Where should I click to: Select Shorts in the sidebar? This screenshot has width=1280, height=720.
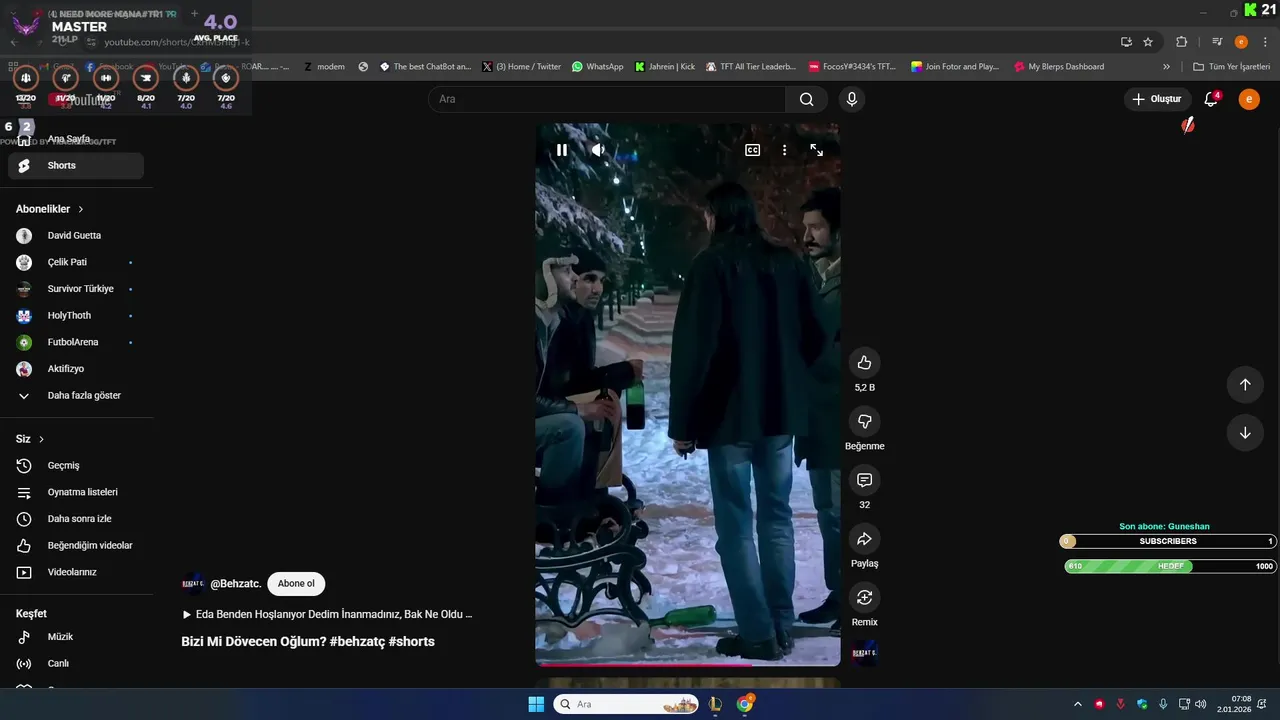pos(76,166)
